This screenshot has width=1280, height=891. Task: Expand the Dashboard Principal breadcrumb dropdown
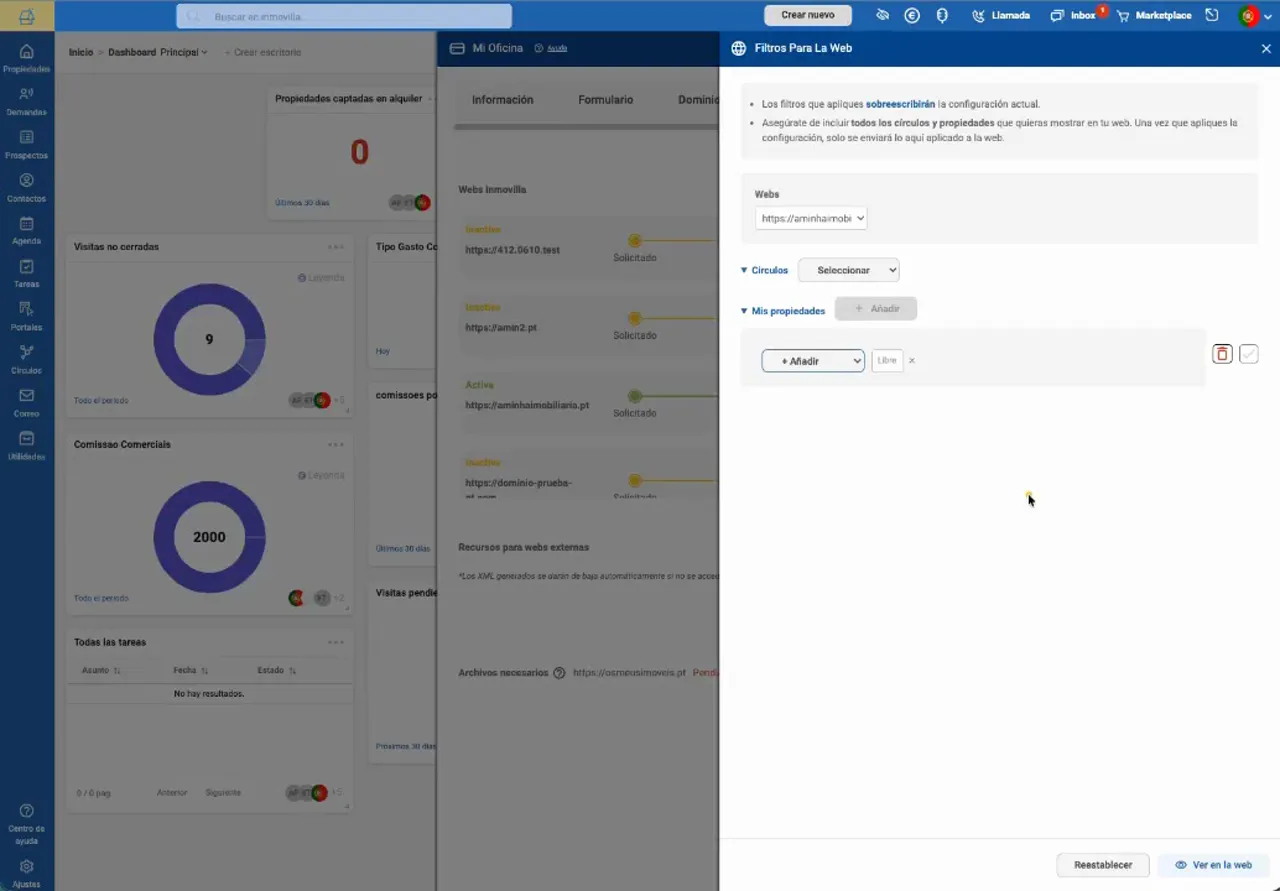pos(158,52)
